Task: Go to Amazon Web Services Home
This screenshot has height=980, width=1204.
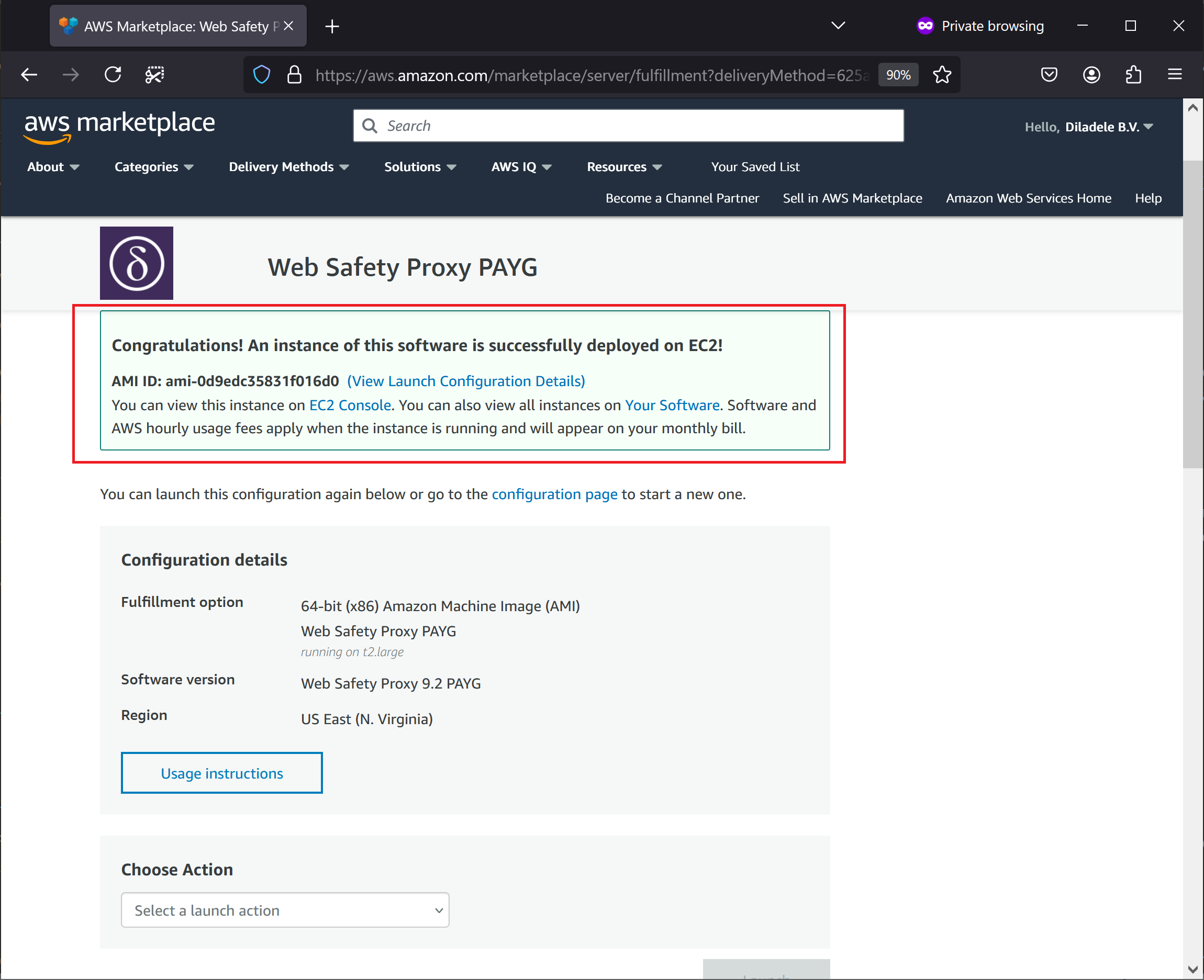Action: coord(1028,198)
